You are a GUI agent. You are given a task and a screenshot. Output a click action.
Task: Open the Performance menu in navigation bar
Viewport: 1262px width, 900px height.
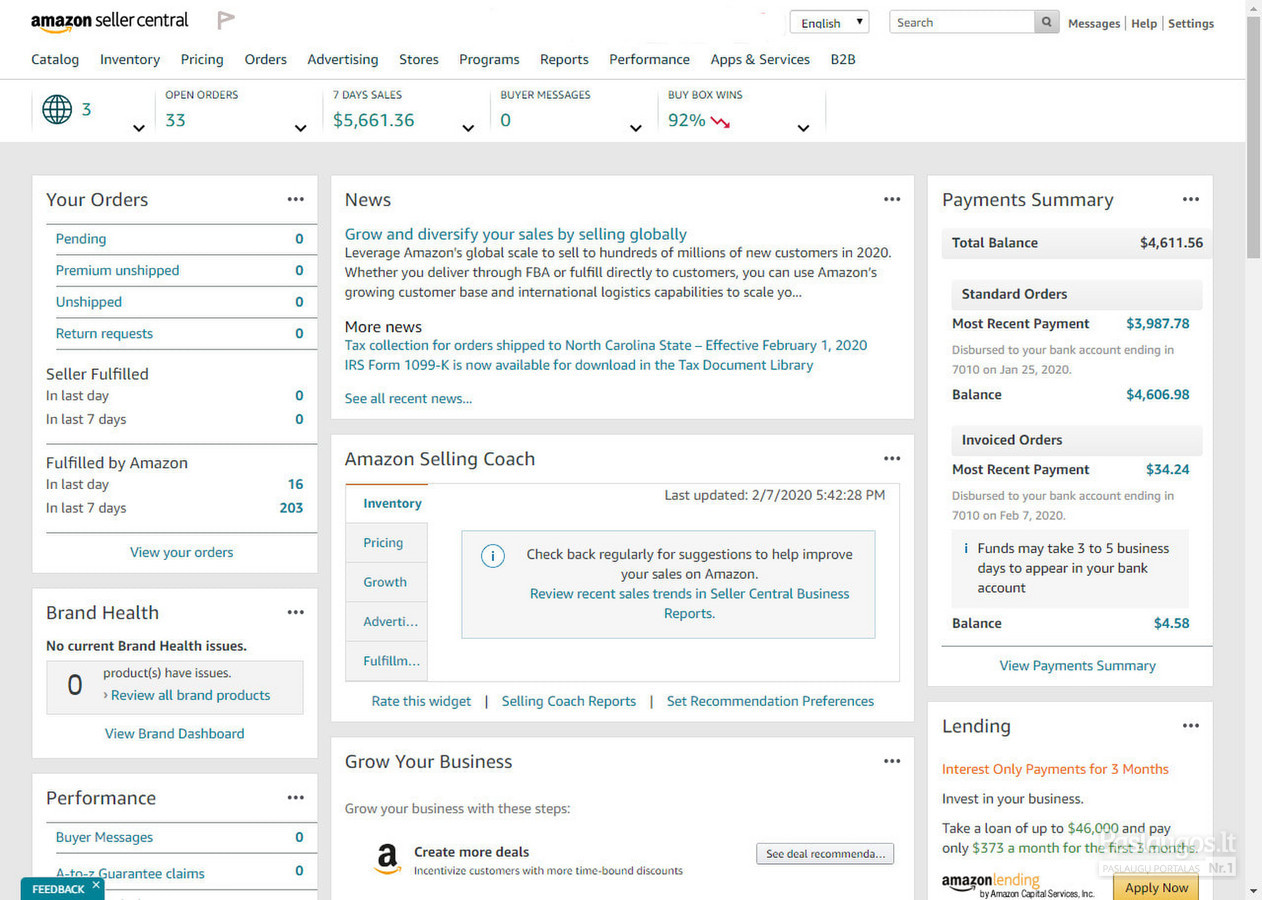click(x=649, y=59)
